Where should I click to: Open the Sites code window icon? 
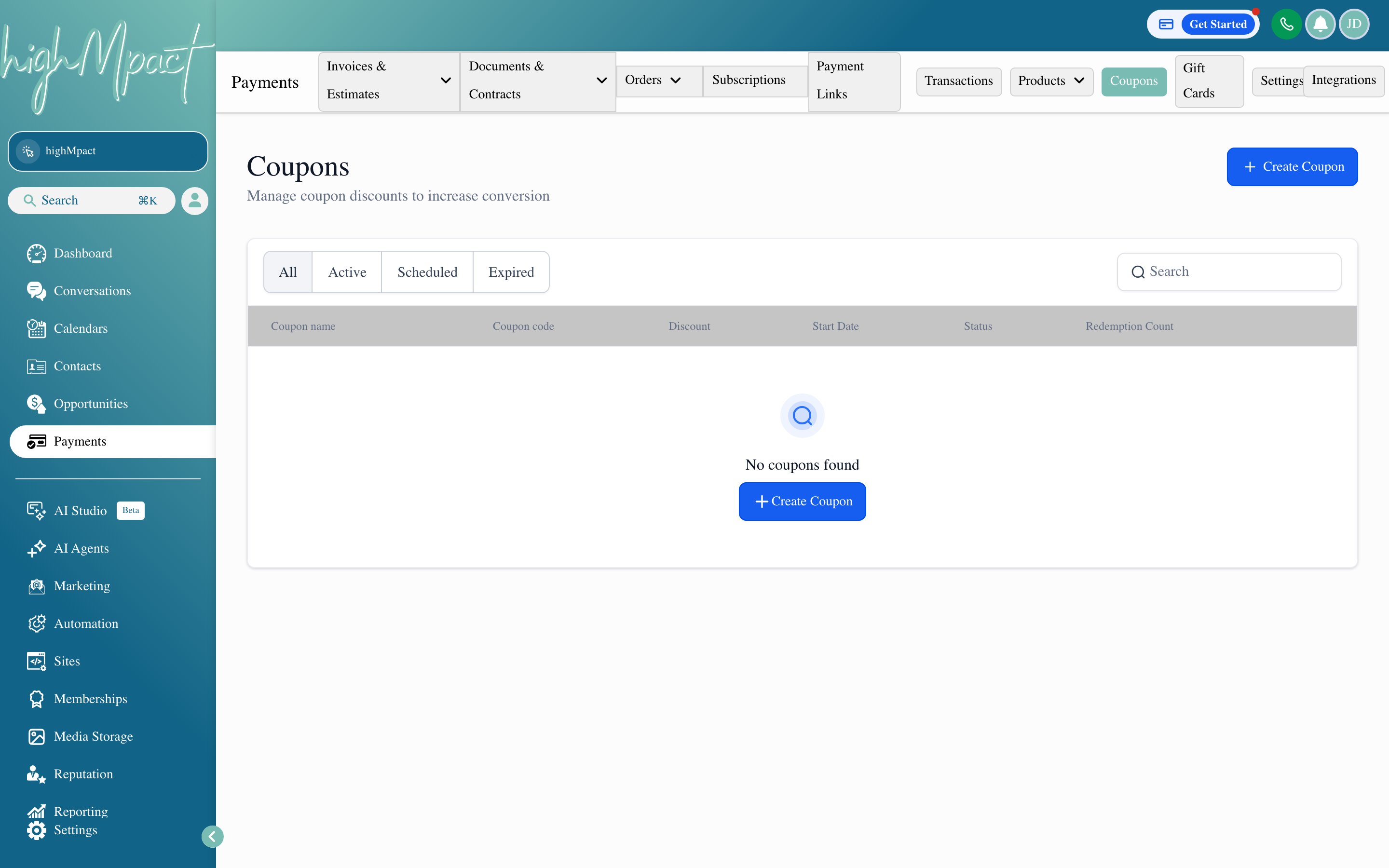[x=36, y=661]
